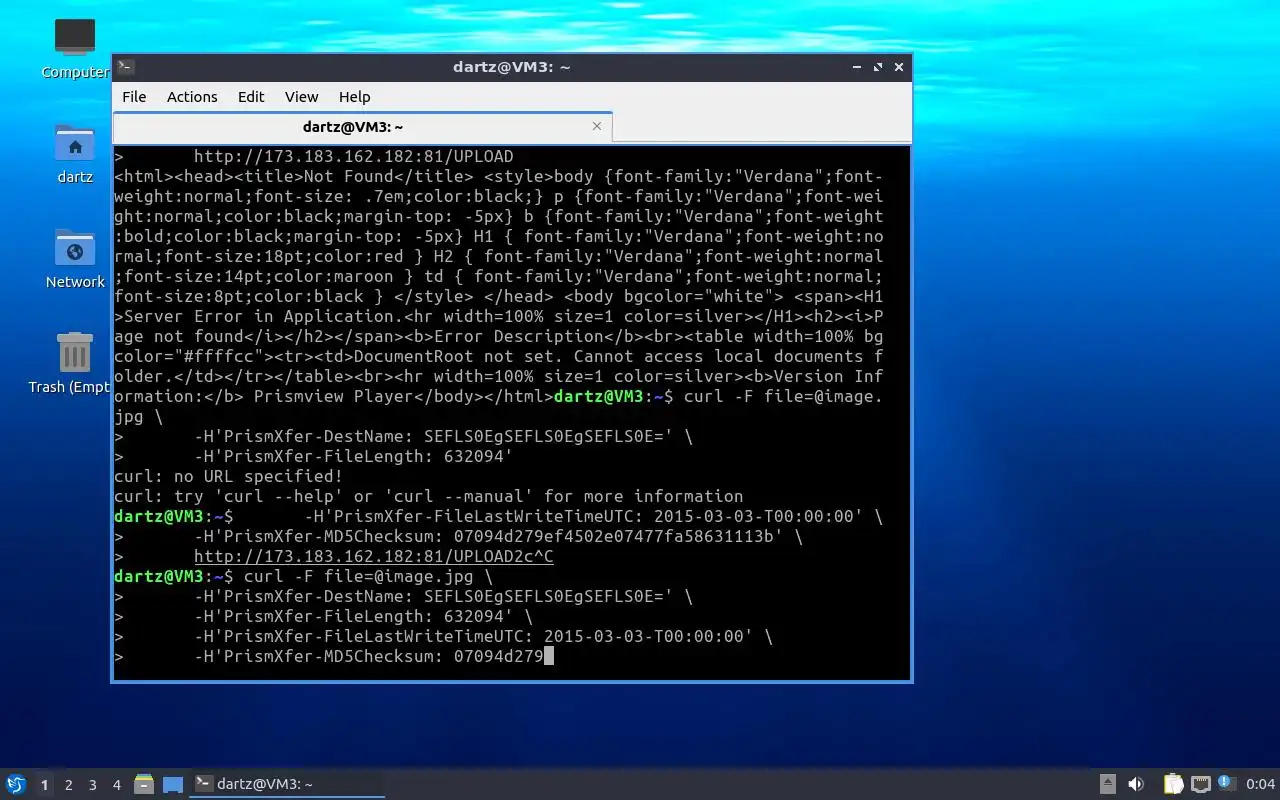
Task: Open the Lubuntu start menu
Action: 15,784
